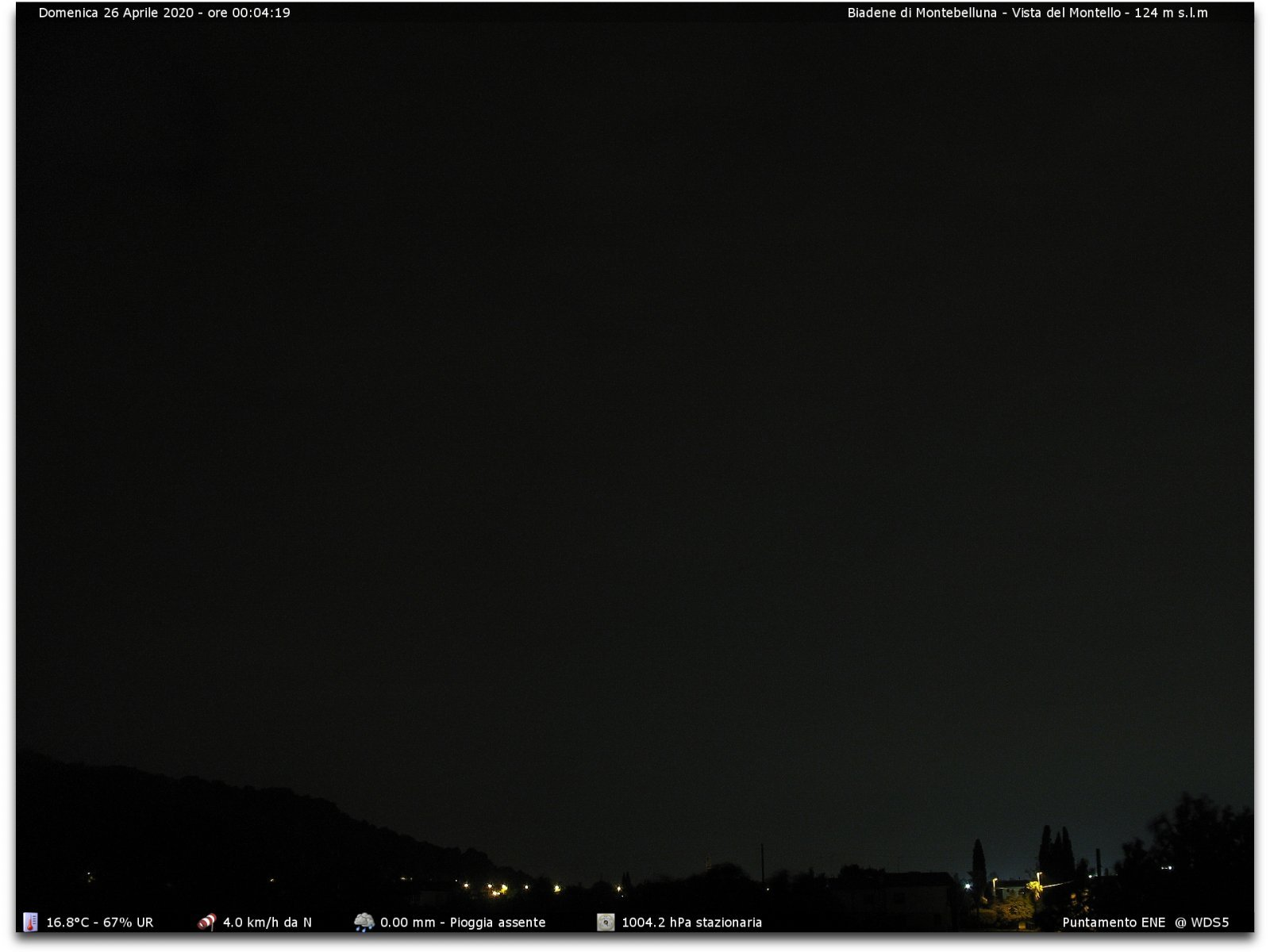Select the wind reading '4.0 km/h da N'
1270x952 pixels.
[x=267, y=923]
